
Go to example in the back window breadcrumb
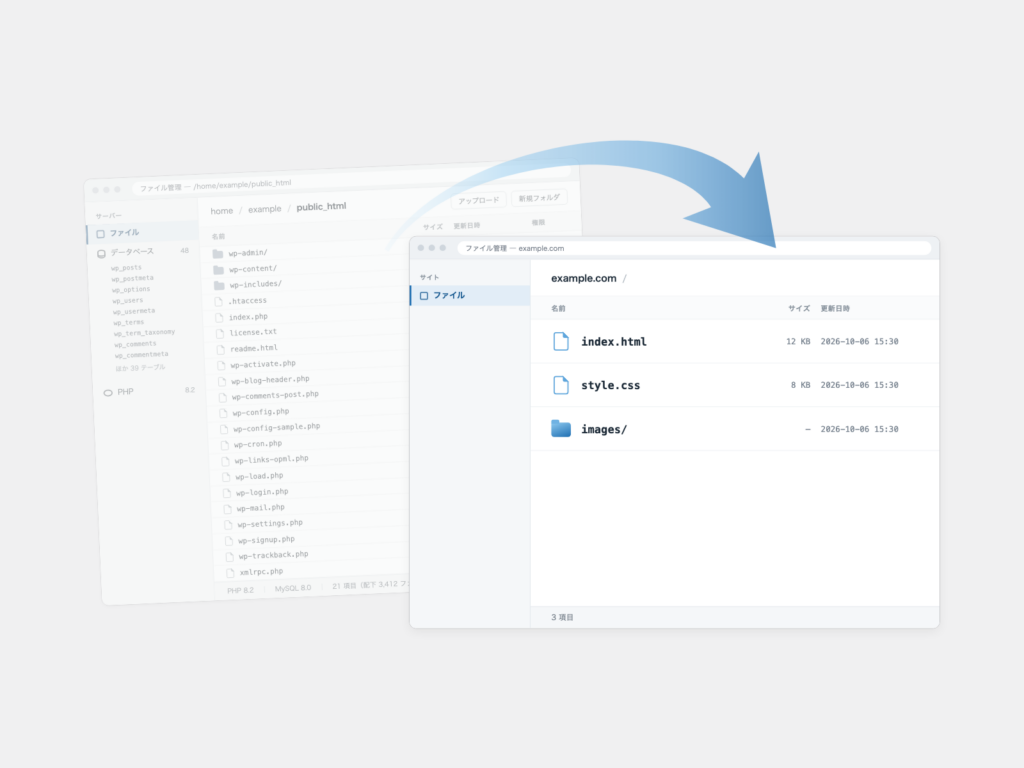pyautogui.click(x=264, y=209)
